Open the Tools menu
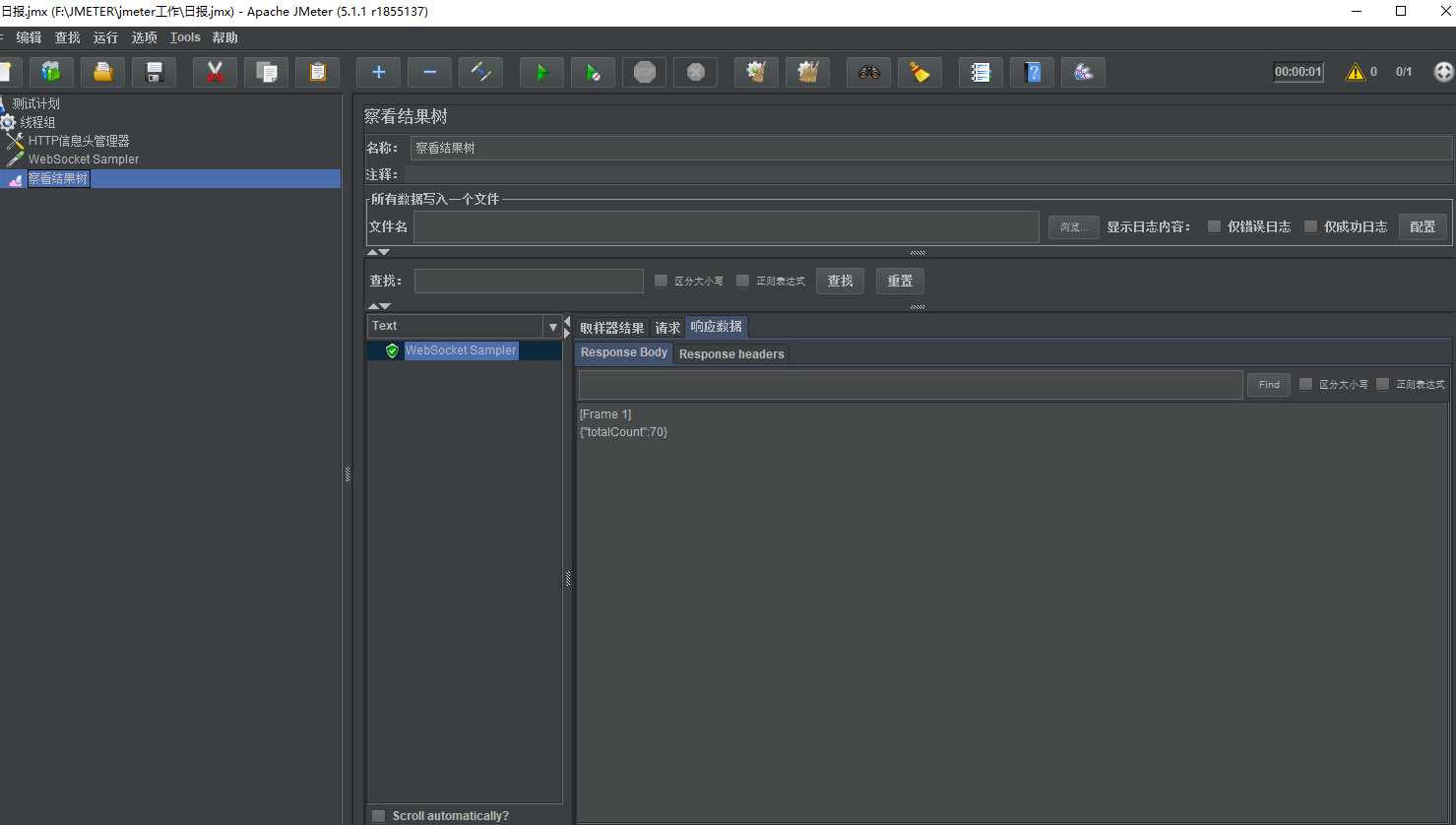Screen dimensions: 1456x825 185,37
